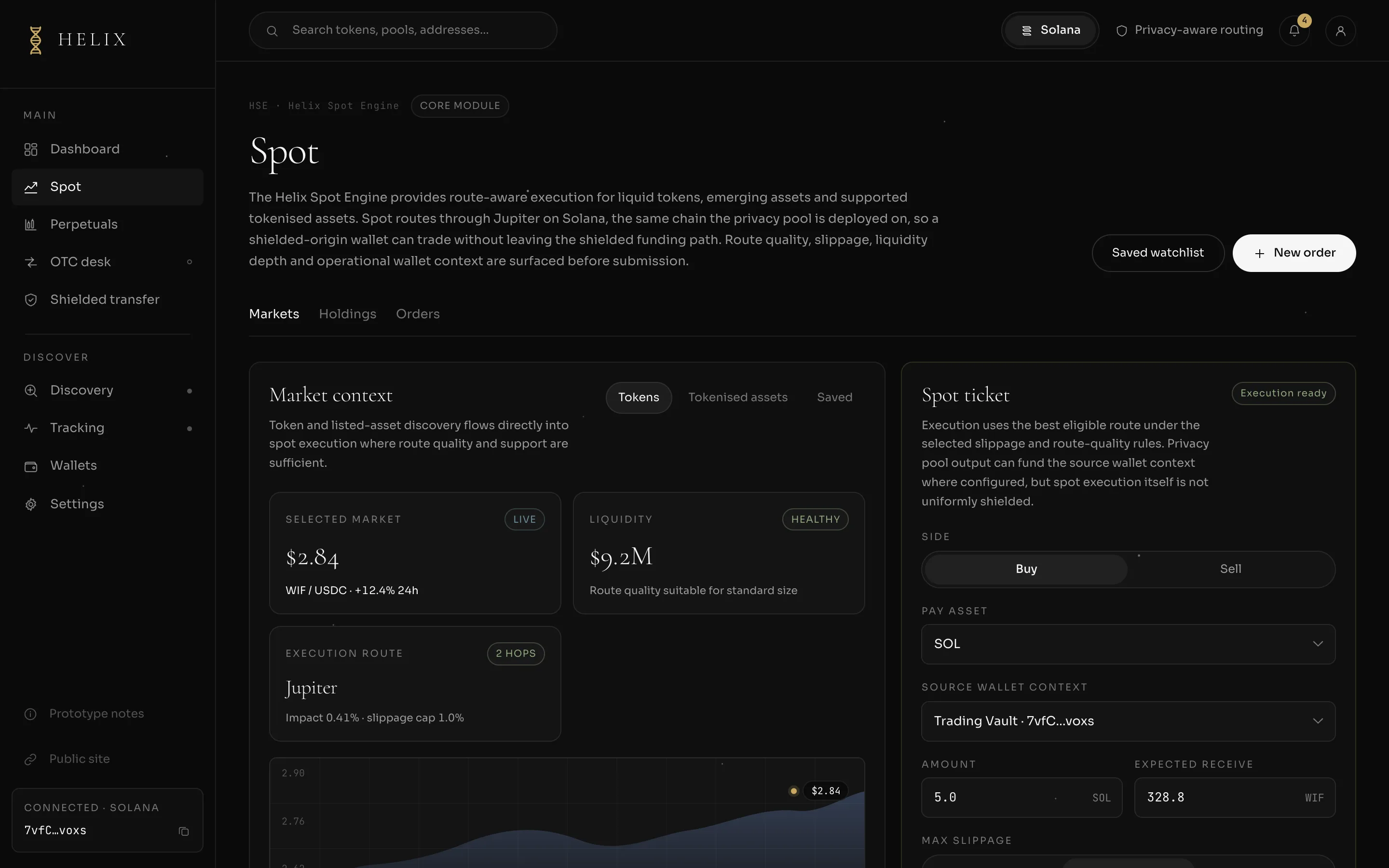Viewport: 1389px width, 868px height.
Task: Click 'WIF / USDC · +12.4% 24h' text
Action: [352, 591]
